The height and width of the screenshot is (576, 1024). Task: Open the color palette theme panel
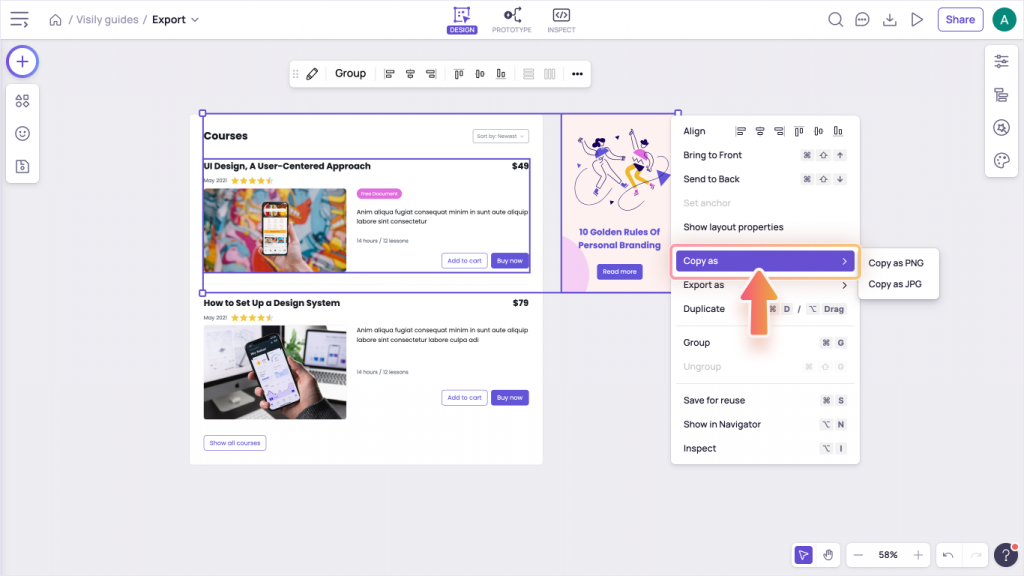pyautogui.click(x=1001, y=160)
